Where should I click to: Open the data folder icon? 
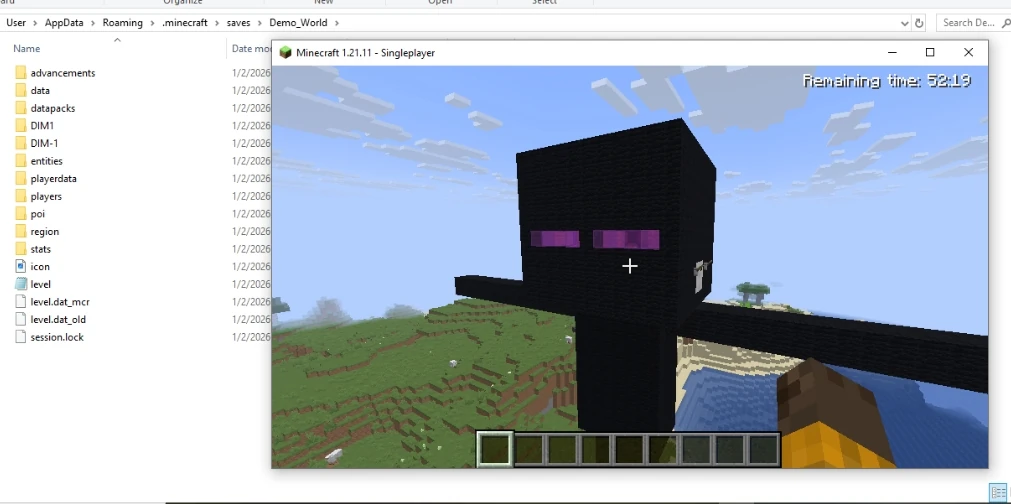coord(20,90)
